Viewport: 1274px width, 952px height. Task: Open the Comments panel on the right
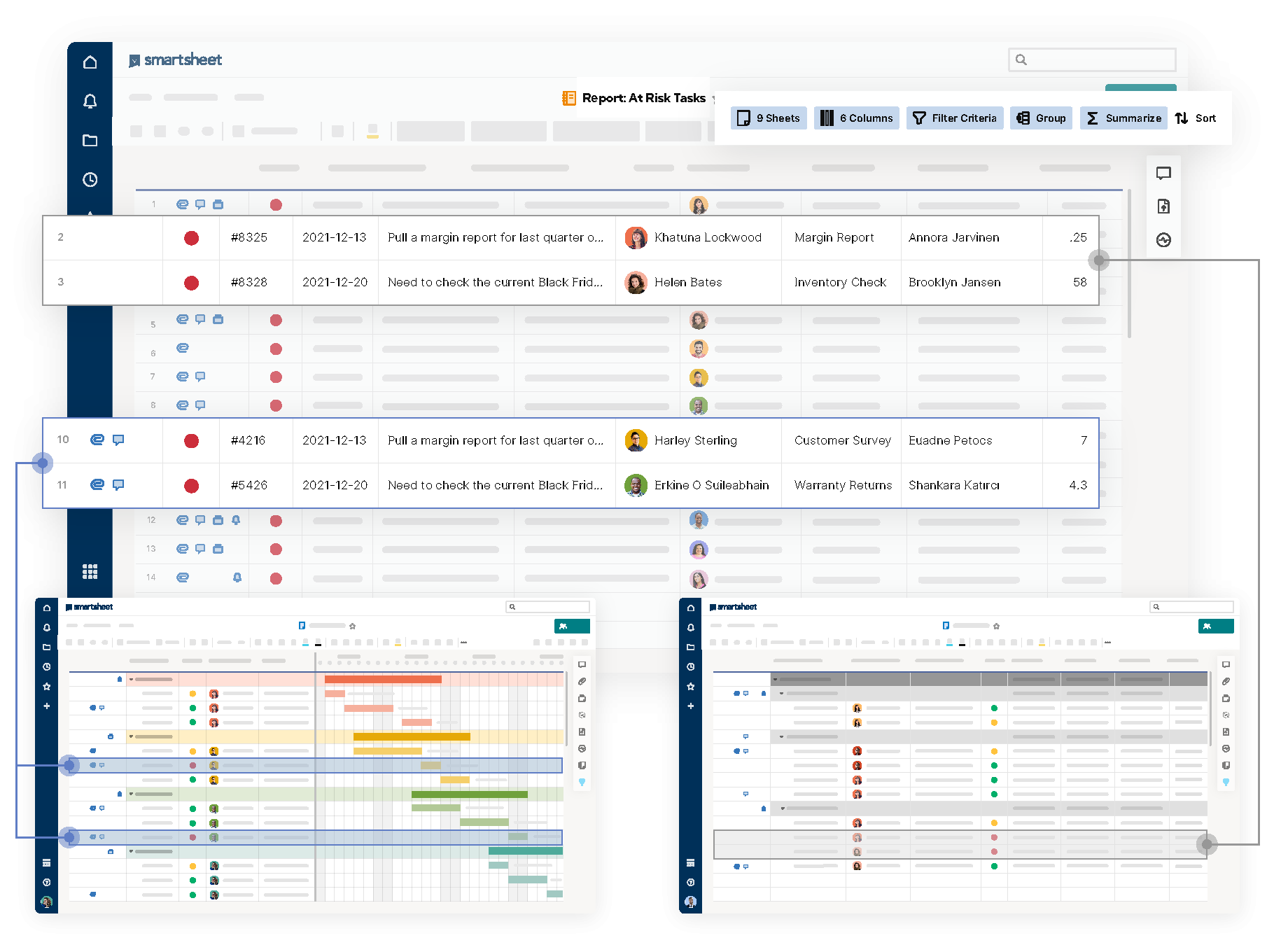tap(1164, 173)
